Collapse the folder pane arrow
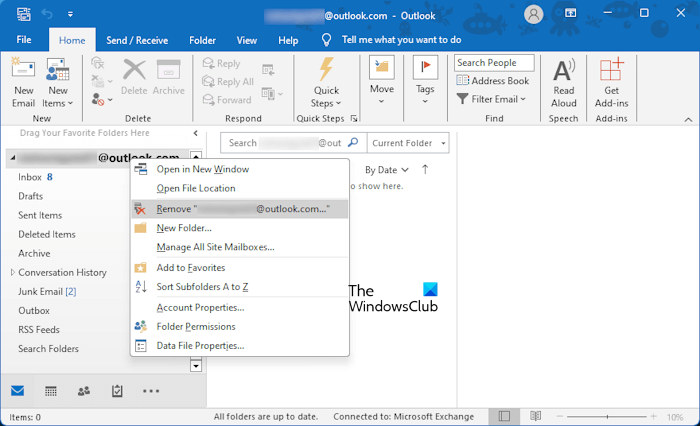Screen dimensions: 700x426 click(x=196, y=133)
